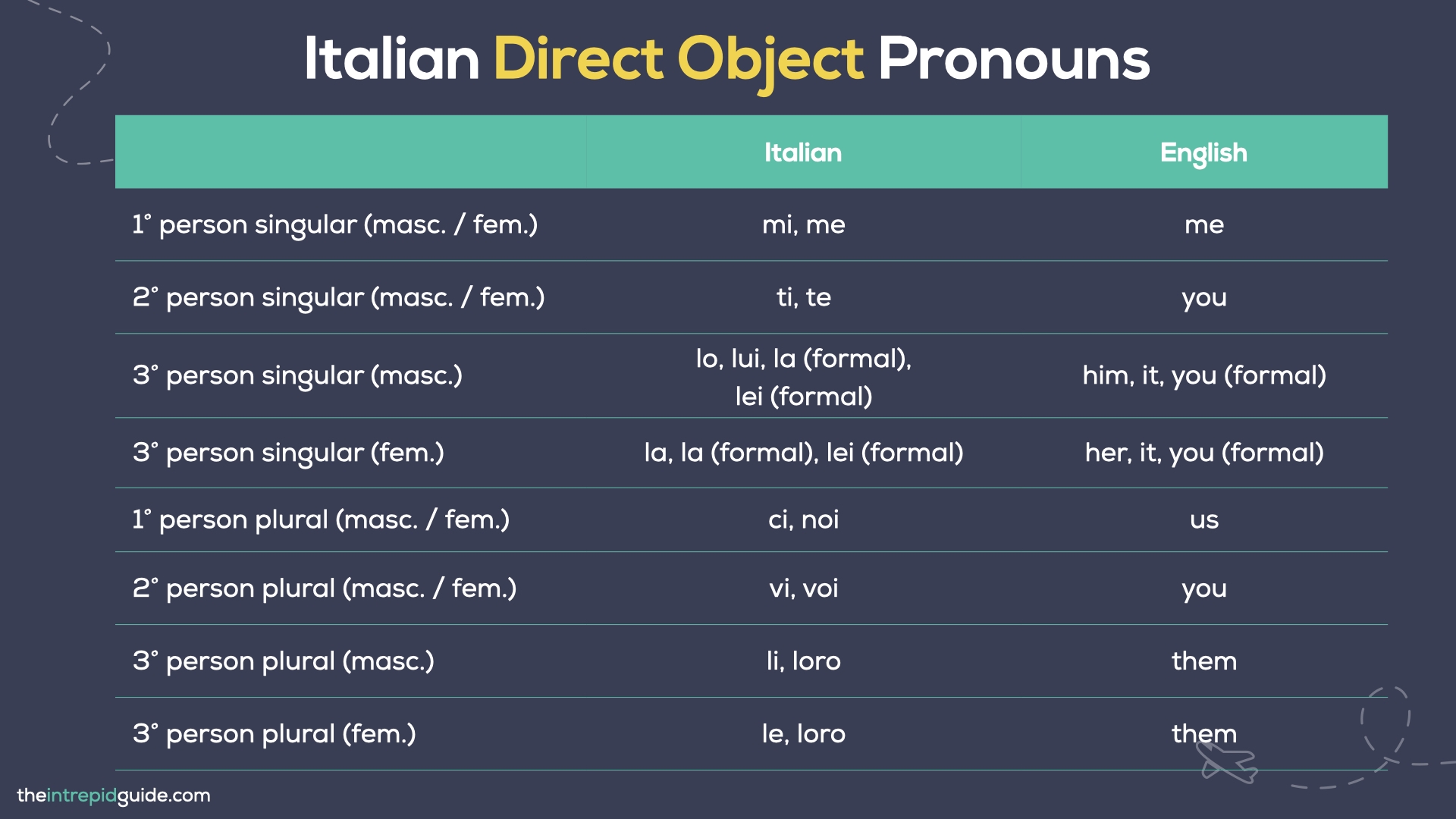The height and width of the screenshot is (819, 1456).
Task: Open the theintrepidguide.com link
Action: tap(114, 795)
